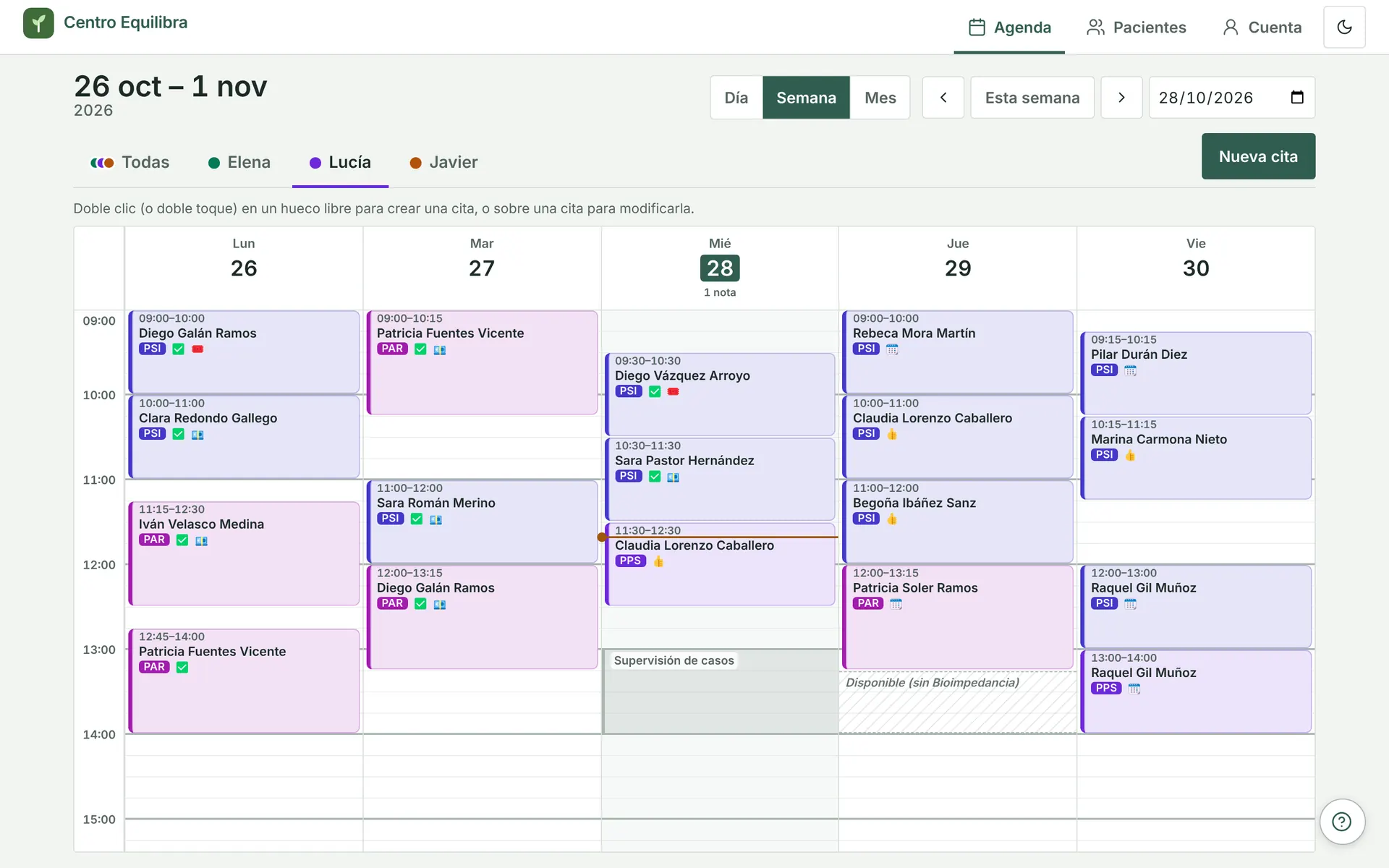Switch to Día view
Screen dimensions: 1389x868
click(736, 98)
